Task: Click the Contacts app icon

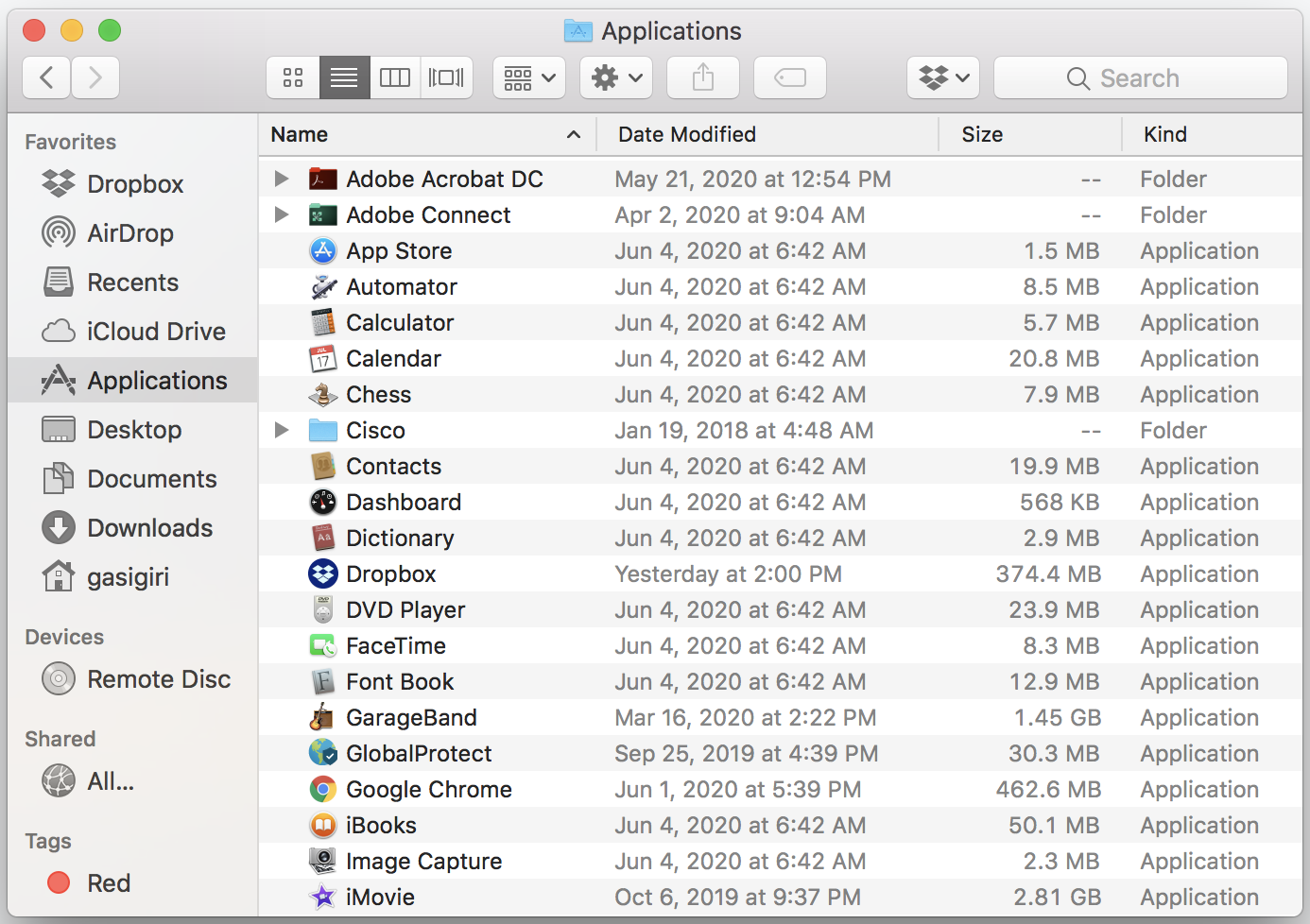Action: pyautogui.click(x=323, y=466)
